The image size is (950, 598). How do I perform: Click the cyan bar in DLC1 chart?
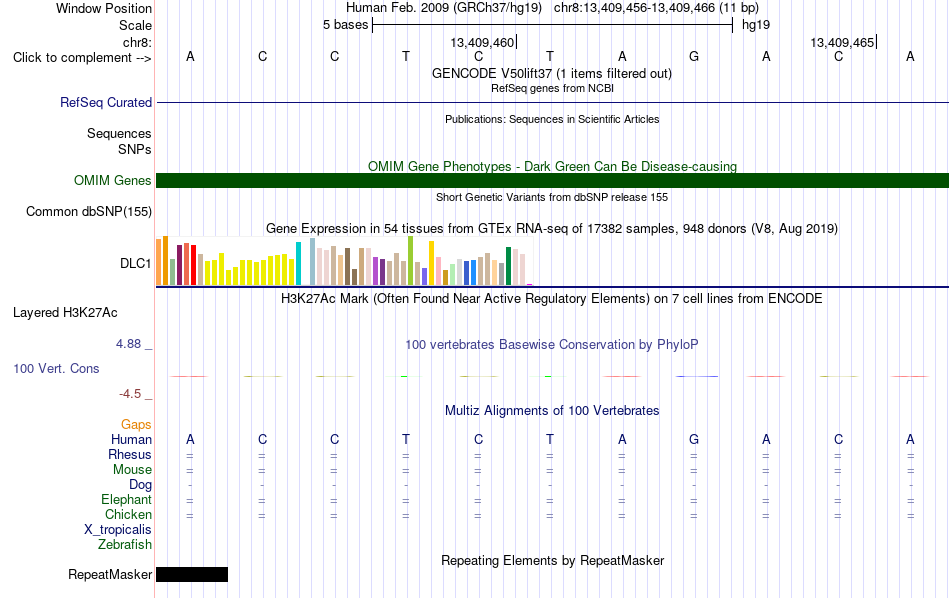click(x=298, y=264)
